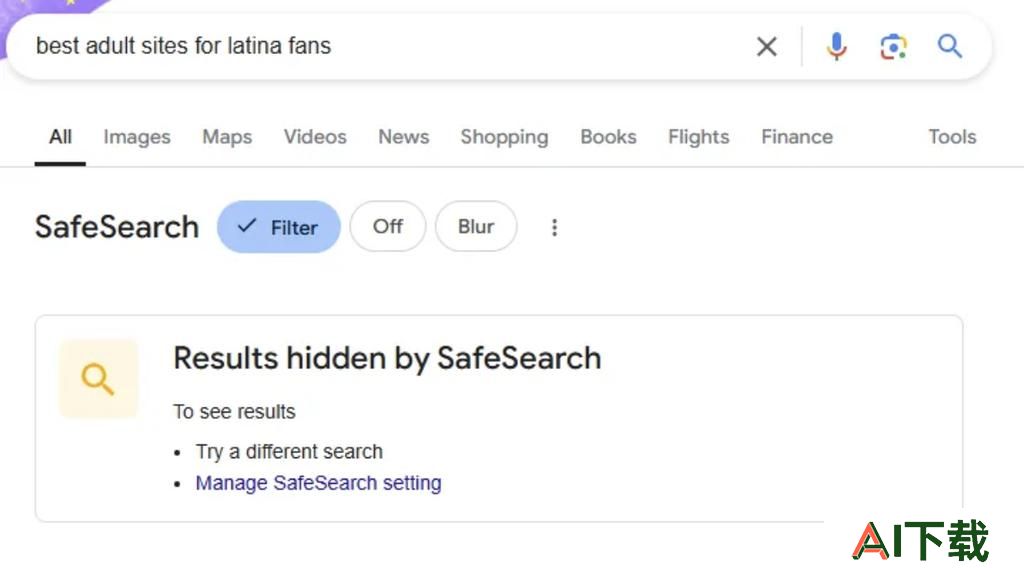Viewport: 1024px width, 568px height.
Task: Go to the News tab
Action: click(404, 136)
